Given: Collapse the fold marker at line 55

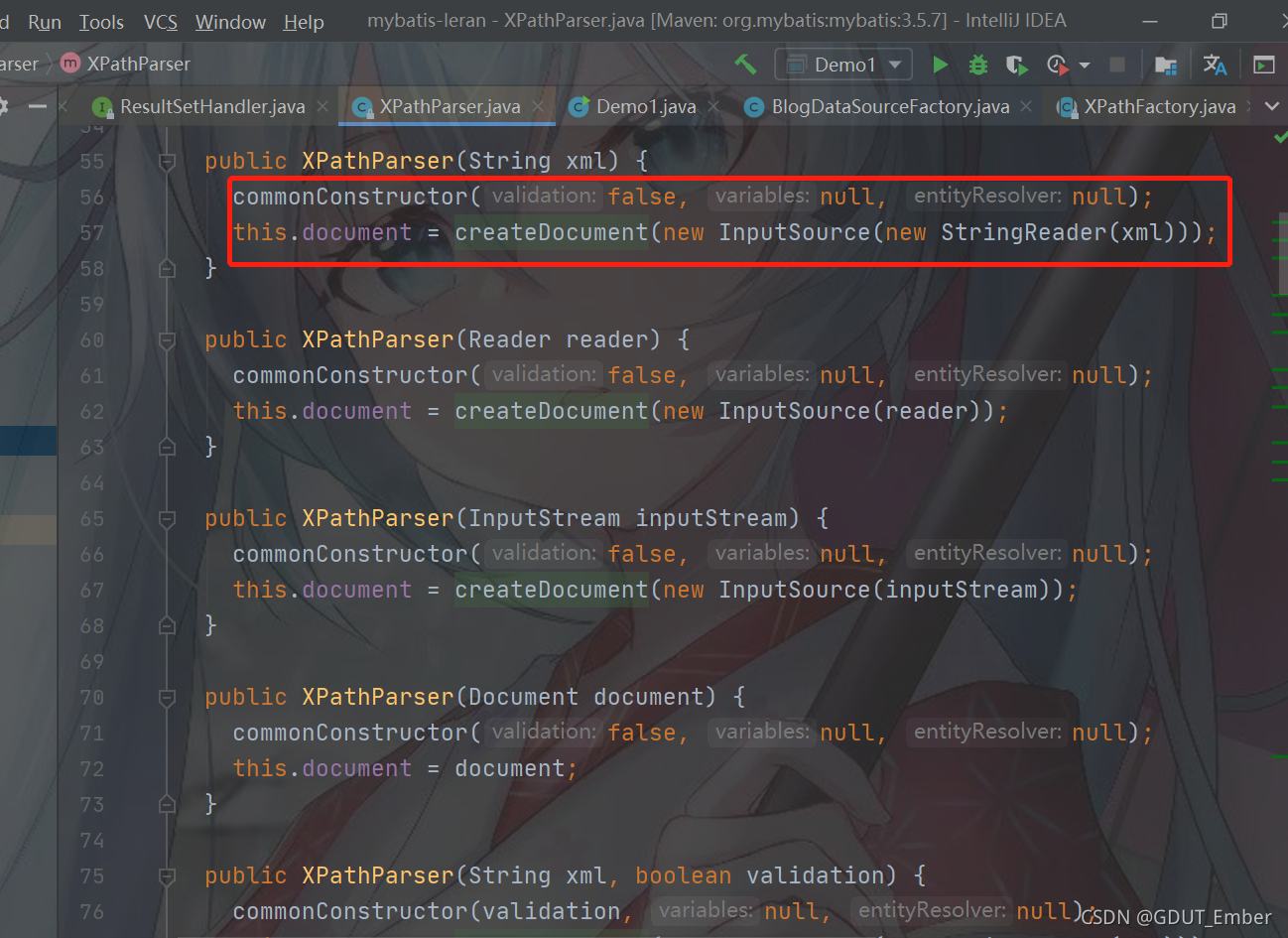Looking at the screenshot, I should point(167,162).
